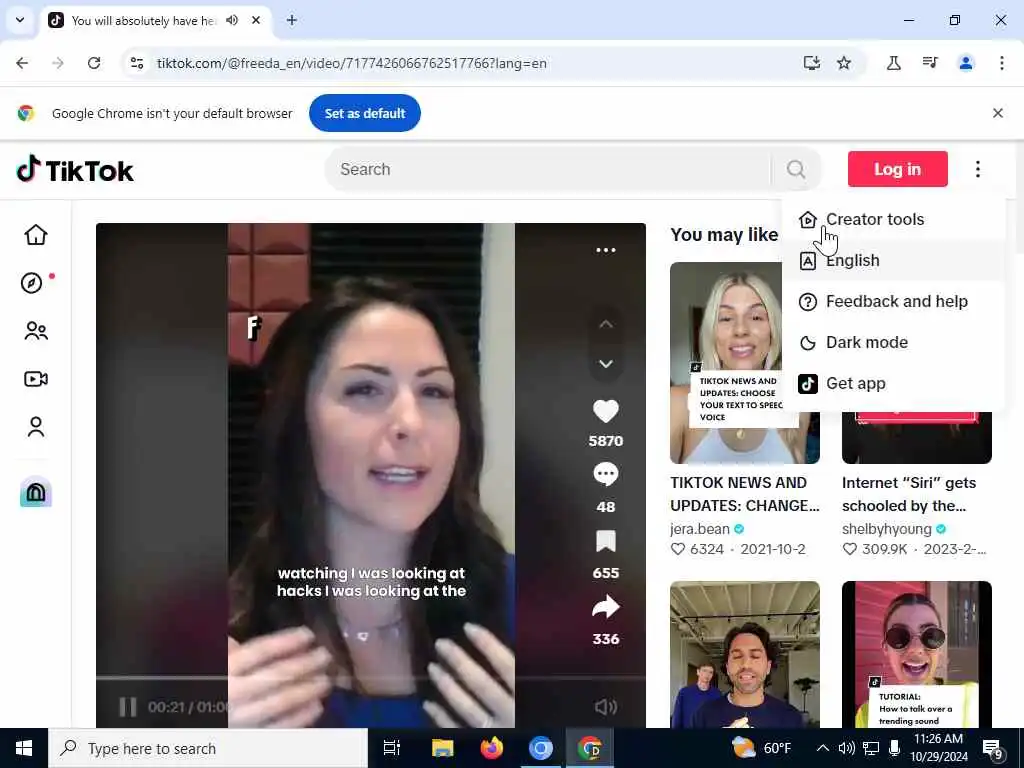
Task: Go to next video with down chevron
Action: click(605, 364)
